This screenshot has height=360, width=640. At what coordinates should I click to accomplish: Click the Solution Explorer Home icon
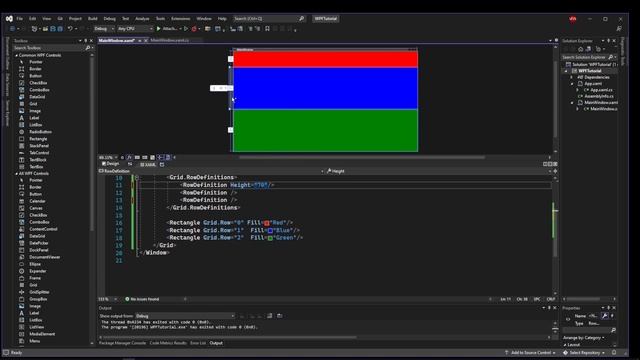580,49
